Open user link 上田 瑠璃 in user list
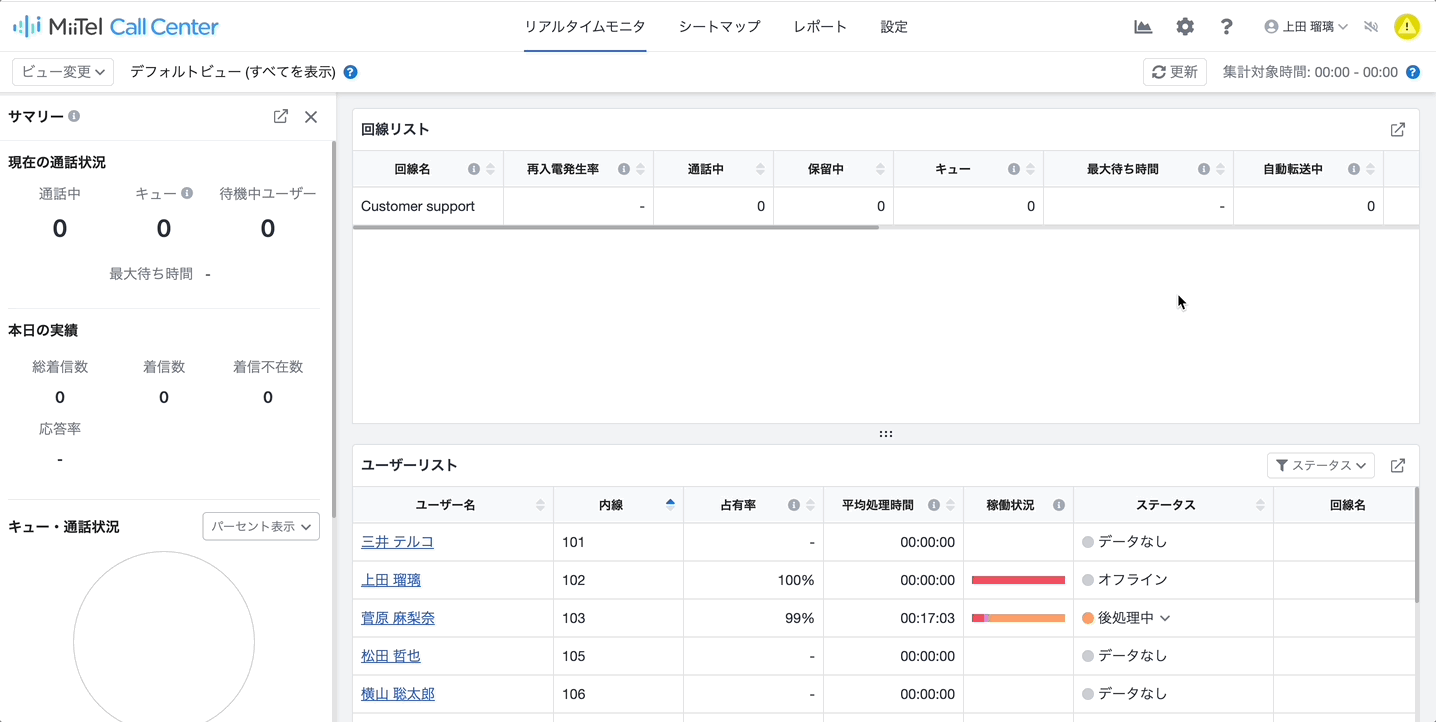This screenshot has width=1436, height=722. [x=391, y=580]
